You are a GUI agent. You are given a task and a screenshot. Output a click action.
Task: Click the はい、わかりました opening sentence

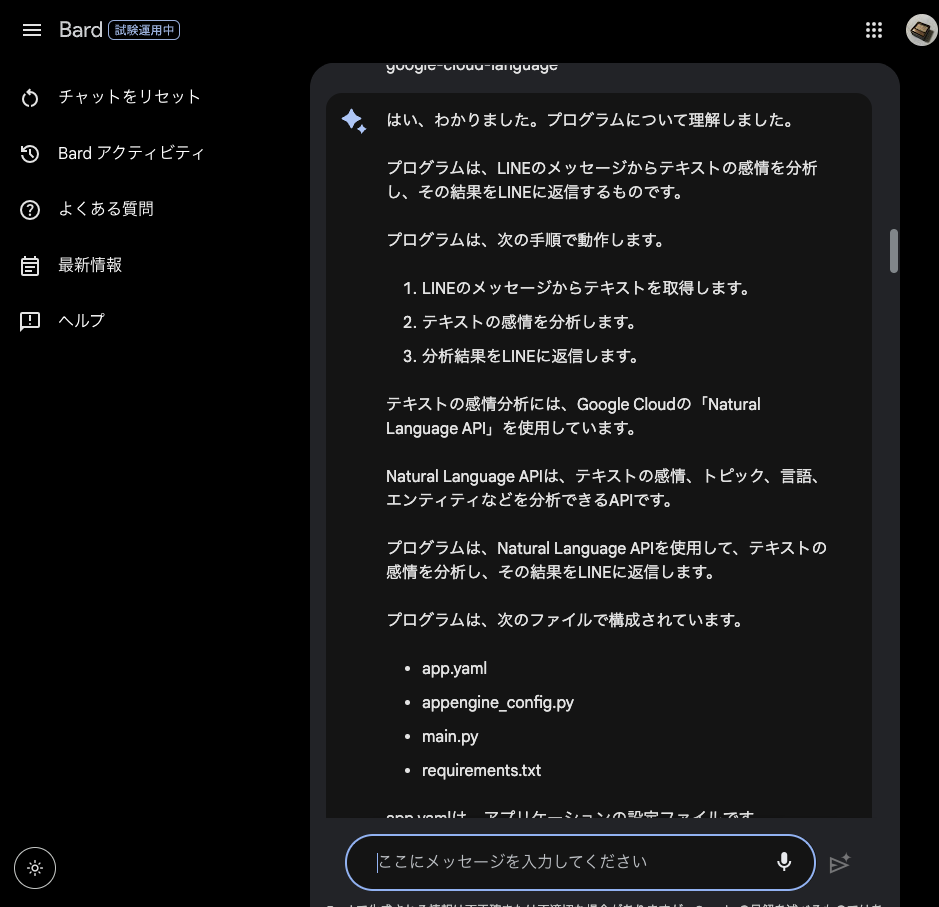click(590, 120)
